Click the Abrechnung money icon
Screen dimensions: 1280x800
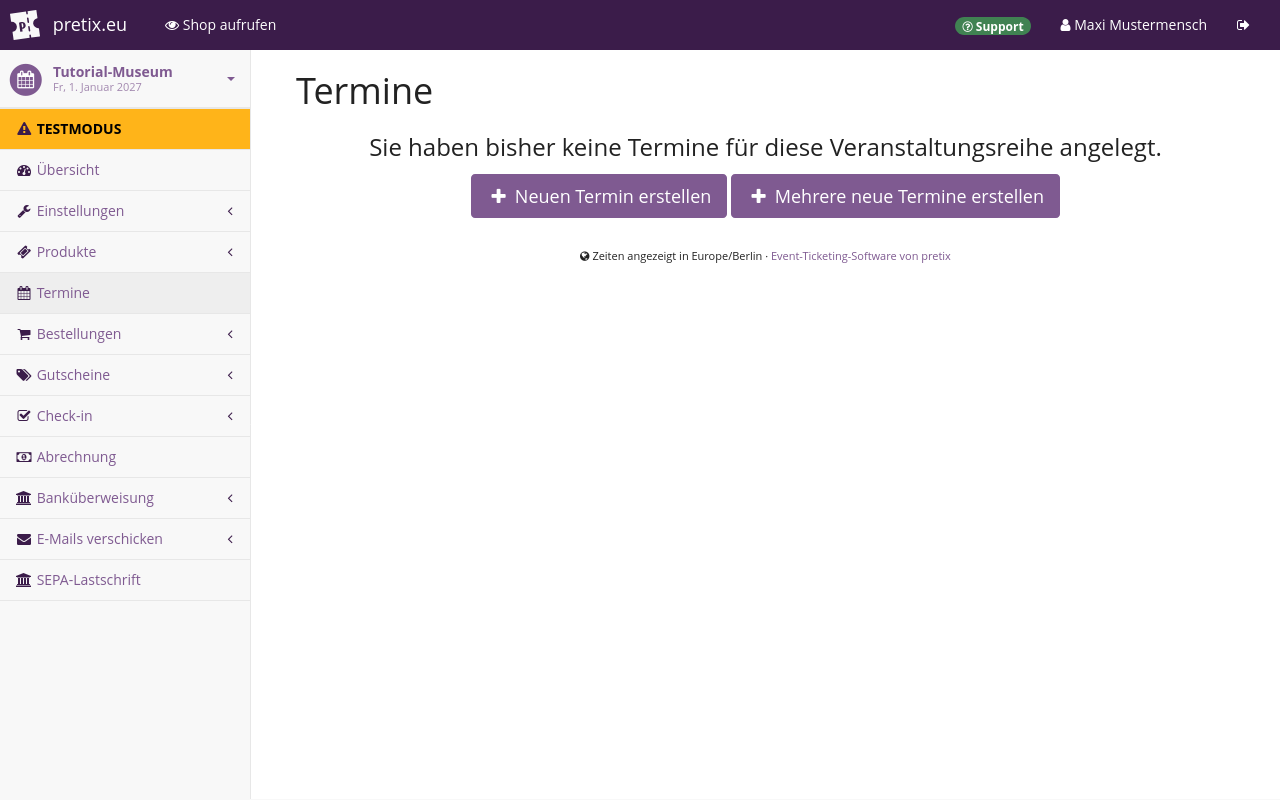tap(24, 457)
